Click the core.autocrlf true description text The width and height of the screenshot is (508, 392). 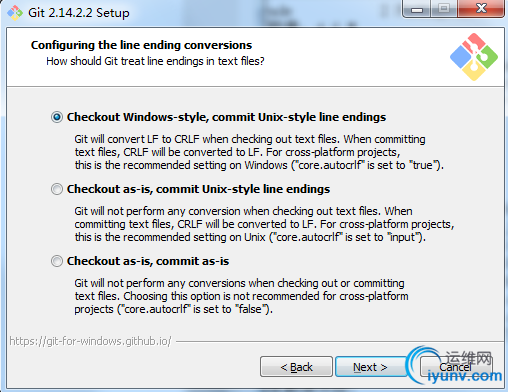click(259, 152)
